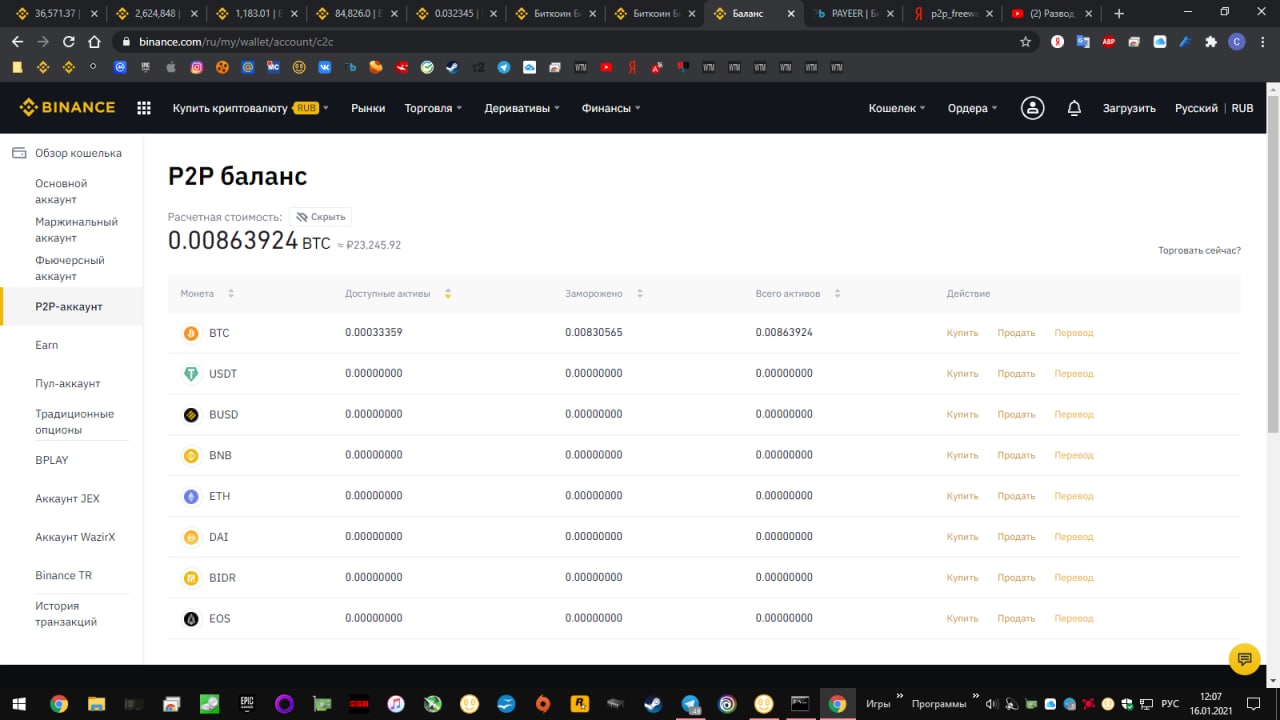
Task: Open the notifications bell
Action: pyautogui.click(x=1074, y=108)
